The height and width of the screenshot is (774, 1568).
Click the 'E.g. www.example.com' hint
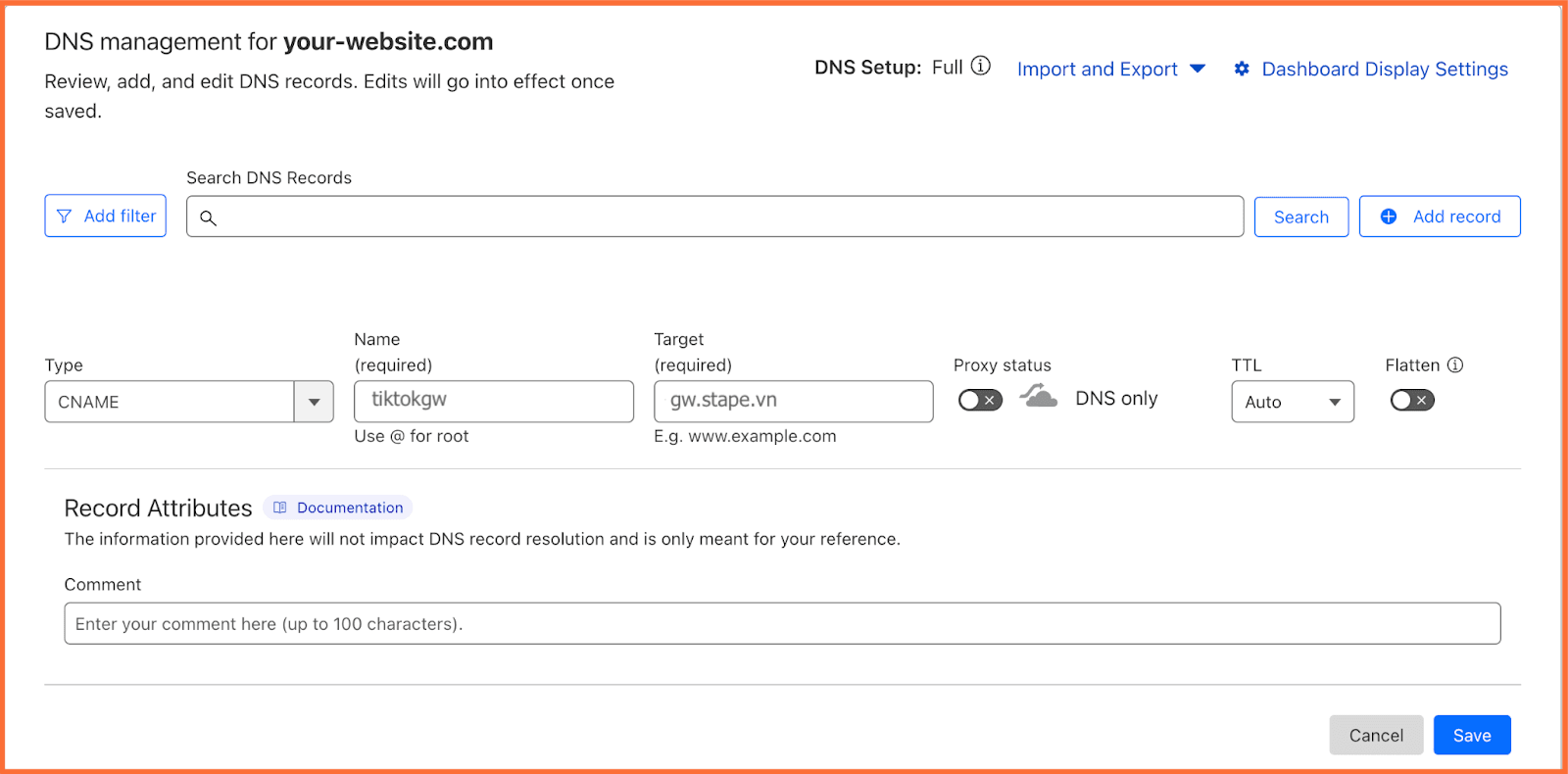click(745, 436)
